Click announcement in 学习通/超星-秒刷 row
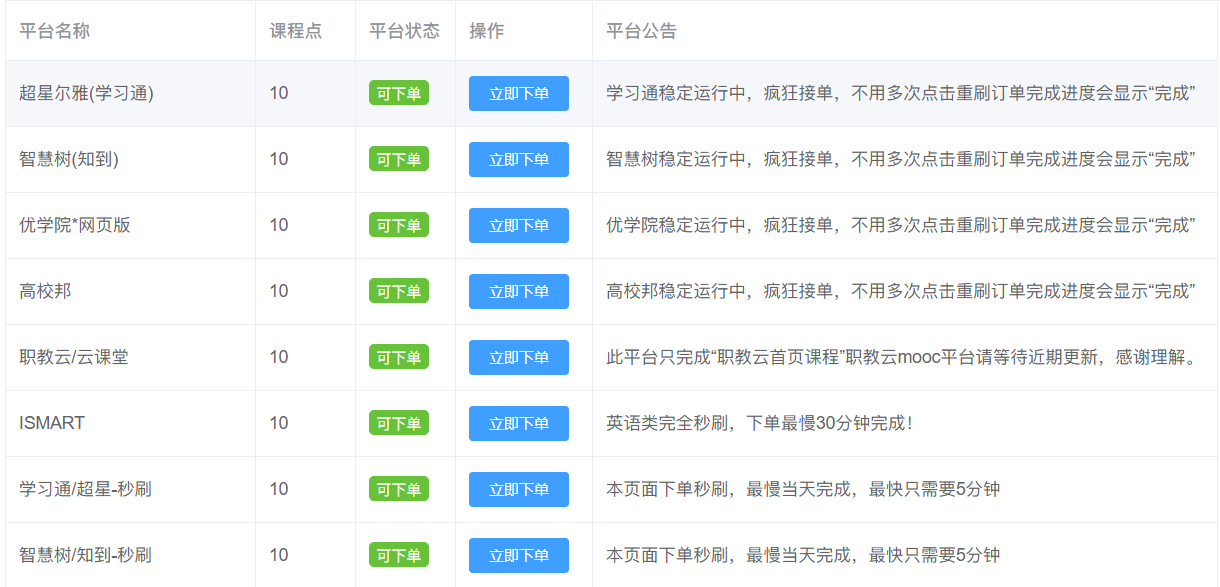The image size is (1220, 587). [803, 489]
